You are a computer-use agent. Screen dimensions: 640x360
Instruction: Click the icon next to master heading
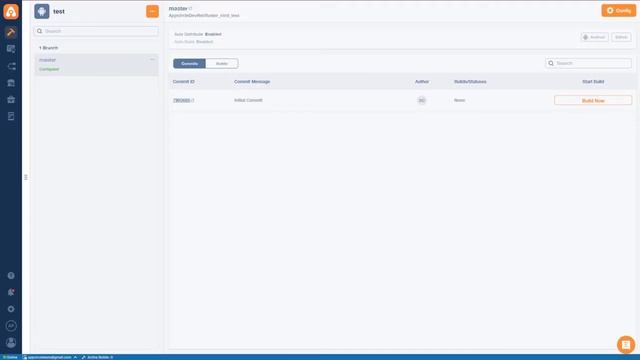(x=191, y=9)
